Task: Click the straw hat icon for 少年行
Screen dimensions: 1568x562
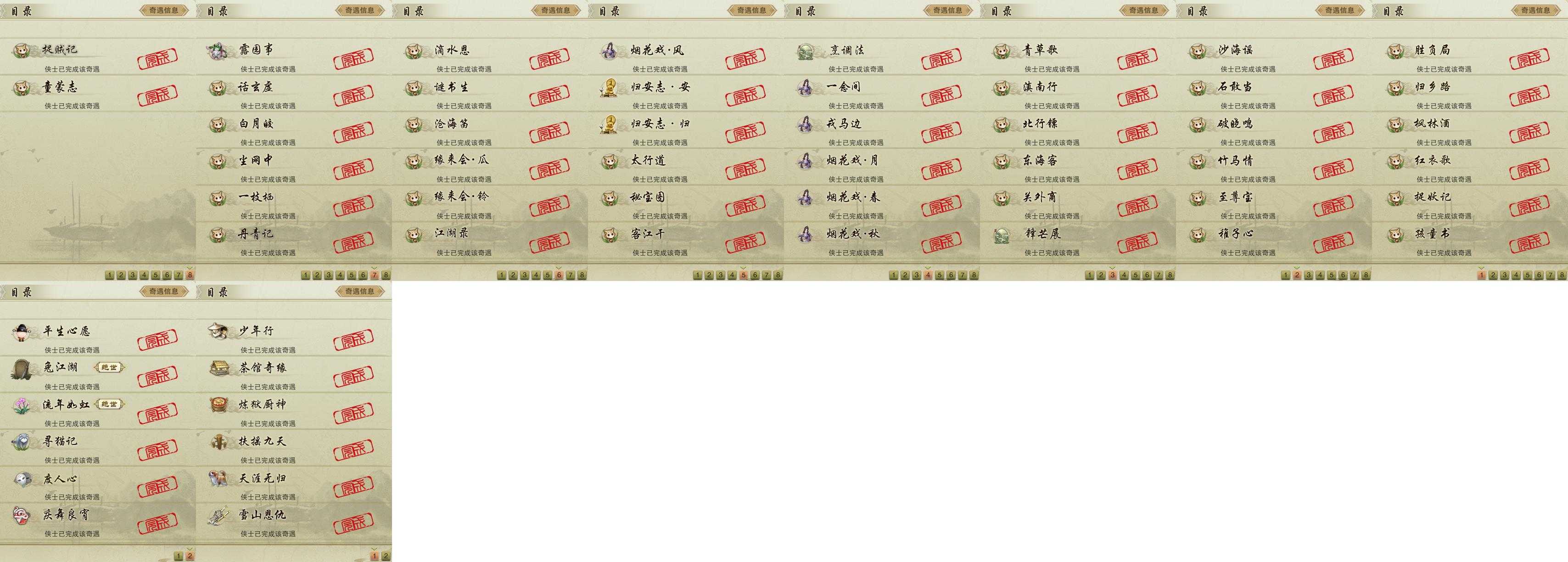Action: [218, 332]
